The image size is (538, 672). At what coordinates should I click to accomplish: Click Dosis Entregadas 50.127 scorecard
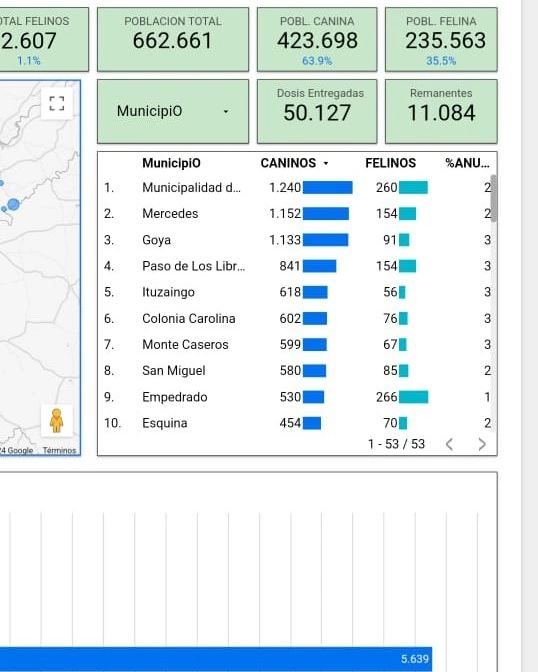coord(317,111)
